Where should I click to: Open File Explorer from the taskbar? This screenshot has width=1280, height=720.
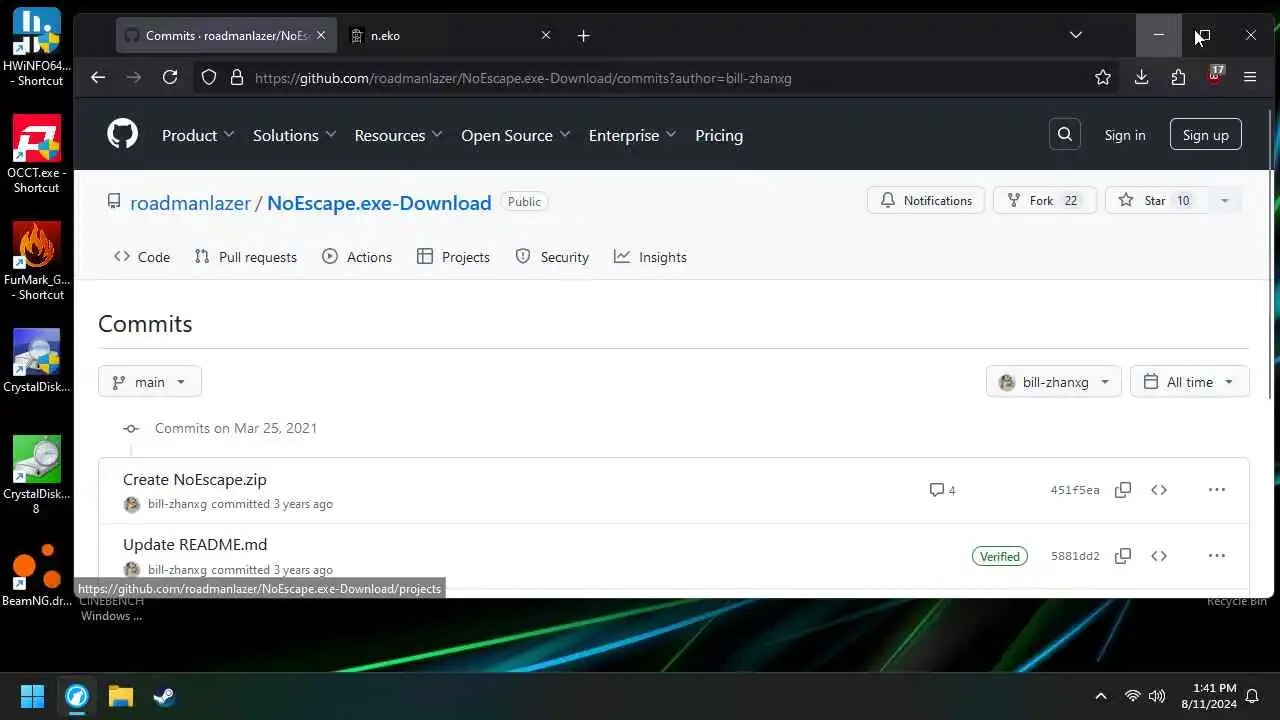pyautogui.click(x=121, y=696)
